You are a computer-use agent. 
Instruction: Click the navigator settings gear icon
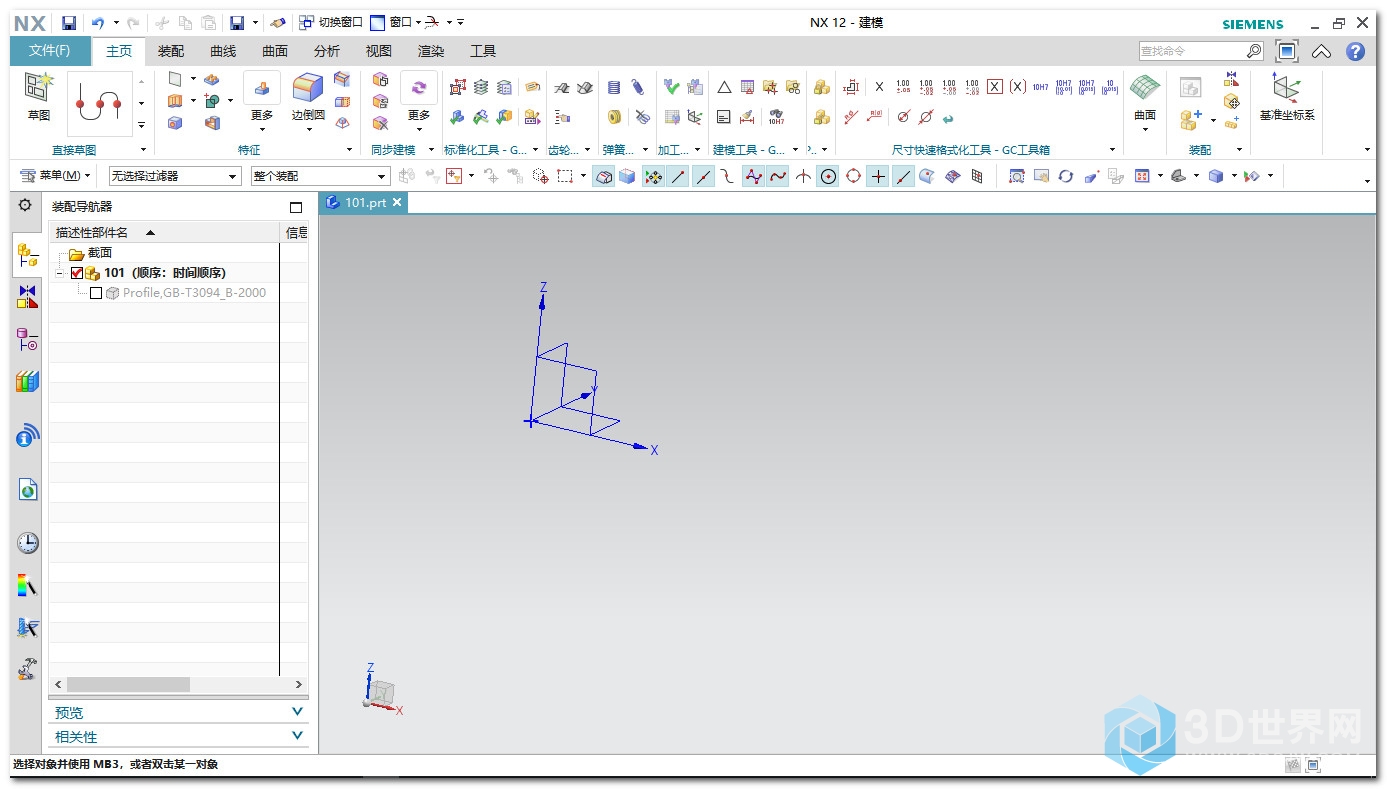click(x=25, y=205)
